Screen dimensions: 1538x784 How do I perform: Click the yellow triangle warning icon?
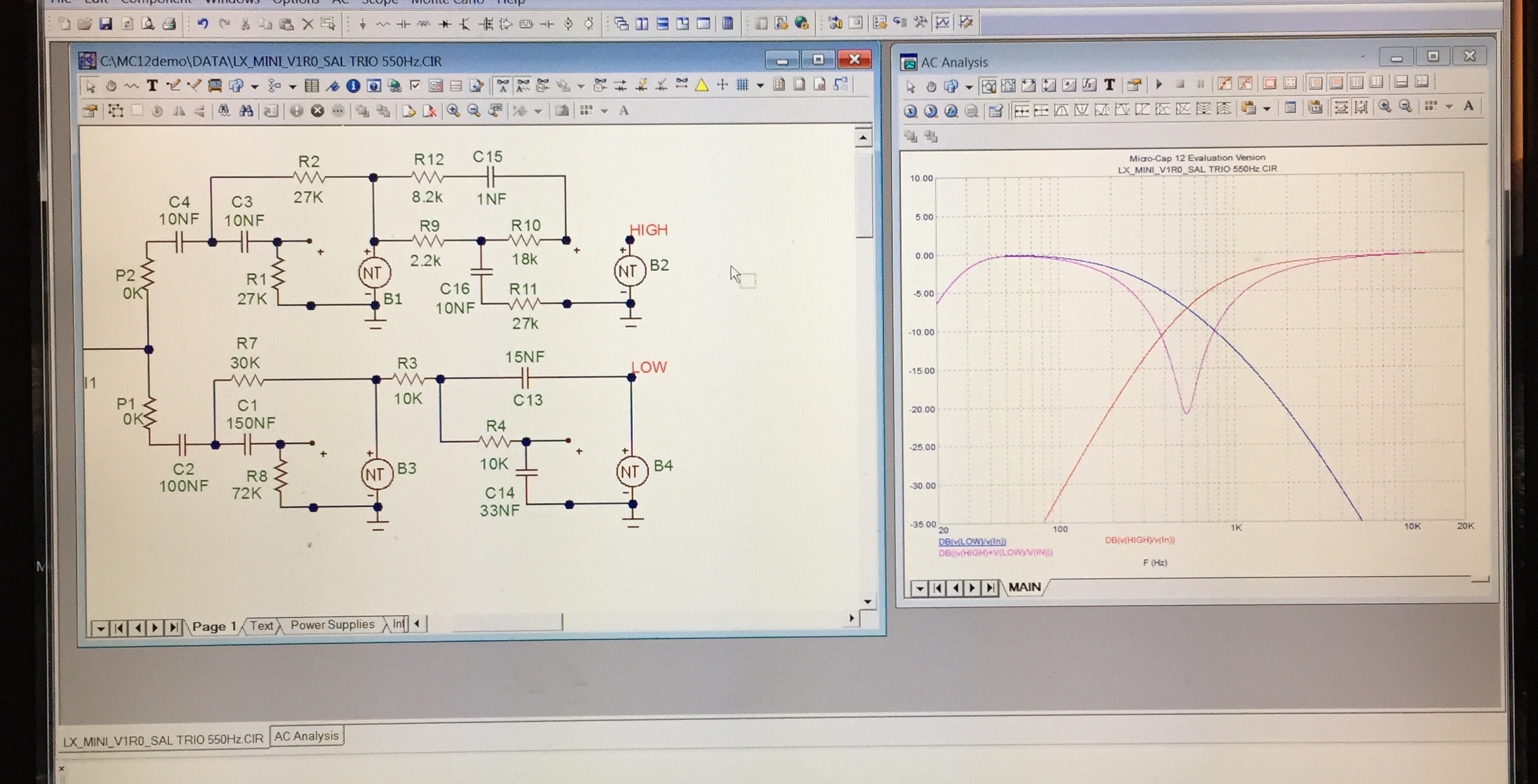[x=702, y=85]
